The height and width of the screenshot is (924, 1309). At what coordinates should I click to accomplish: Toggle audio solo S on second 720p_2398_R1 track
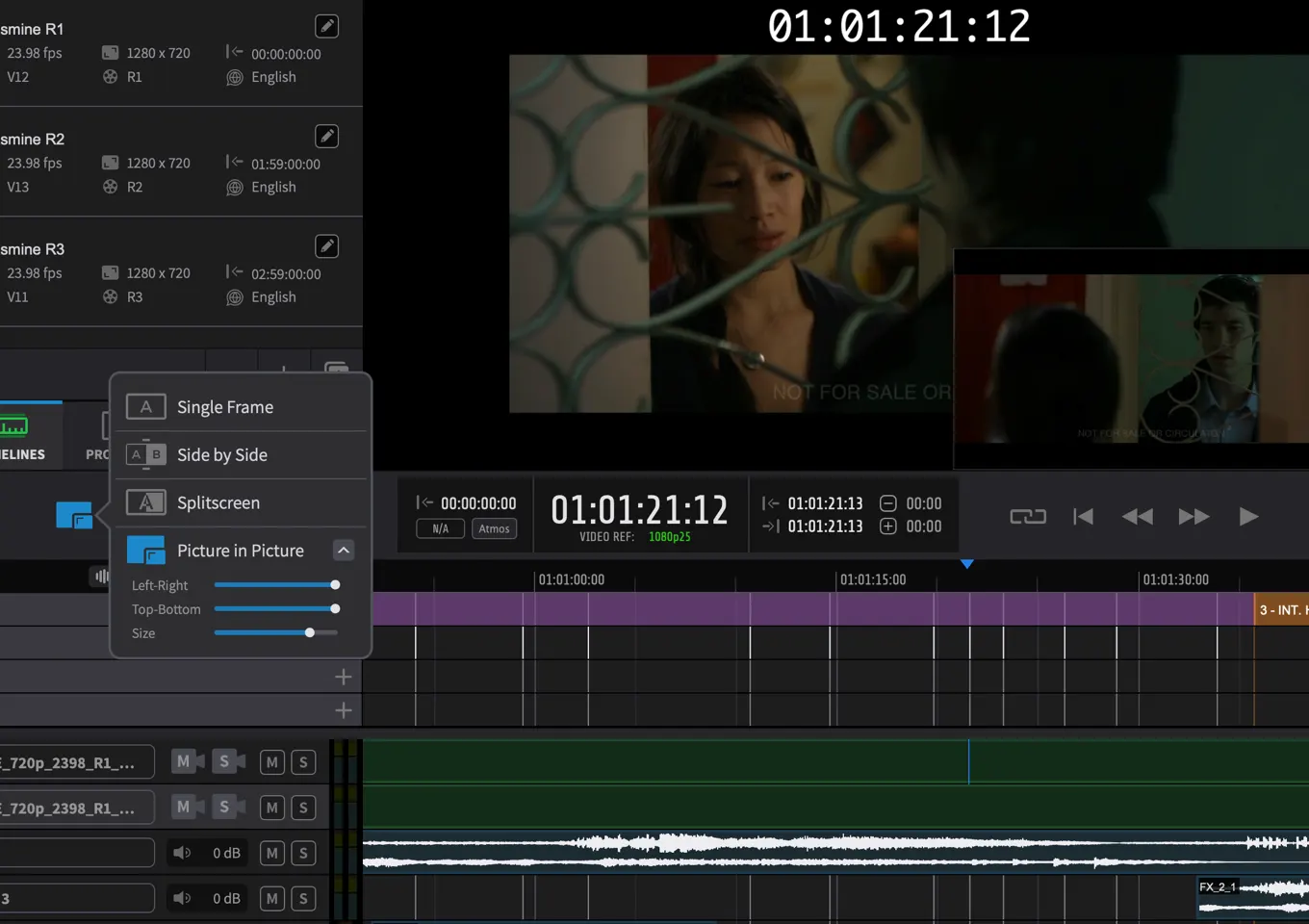point(303,808)
